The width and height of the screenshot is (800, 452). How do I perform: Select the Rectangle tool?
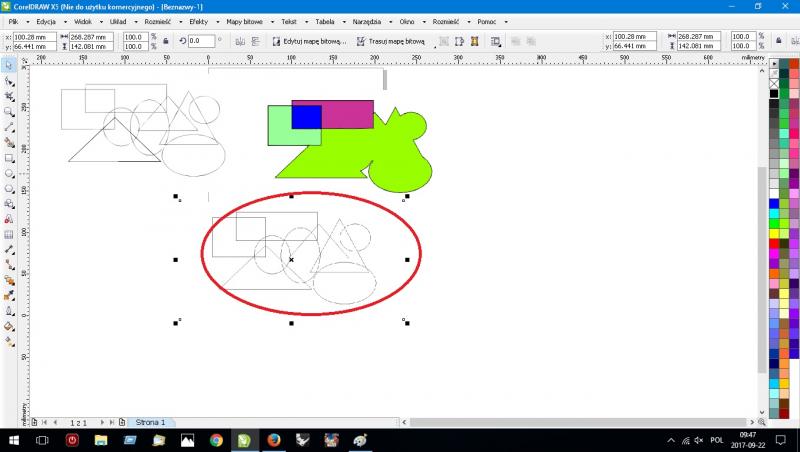point(9,157)
